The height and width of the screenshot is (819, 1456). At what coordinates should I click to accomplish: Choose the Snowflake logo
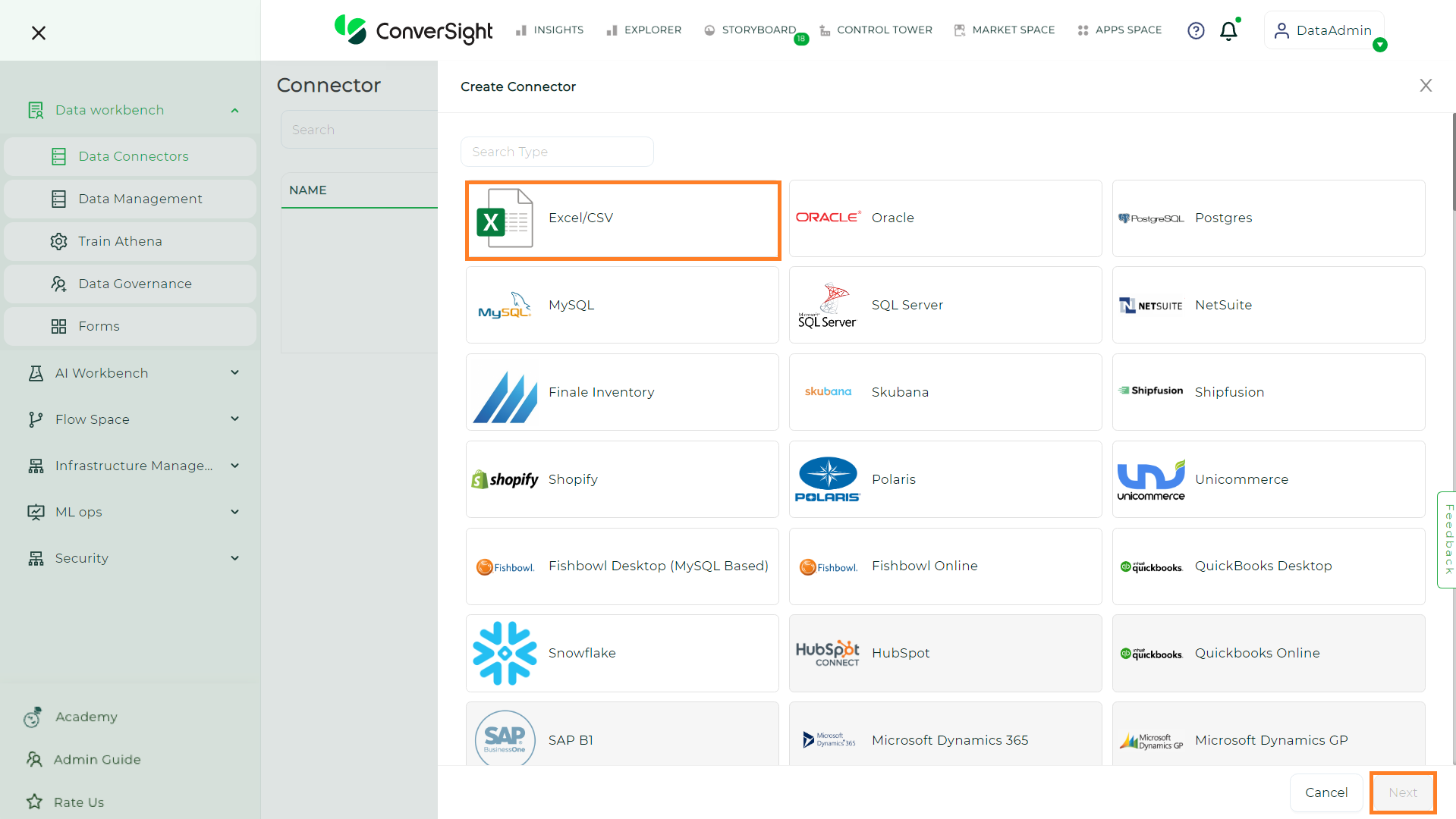click(x=505, y=653)
